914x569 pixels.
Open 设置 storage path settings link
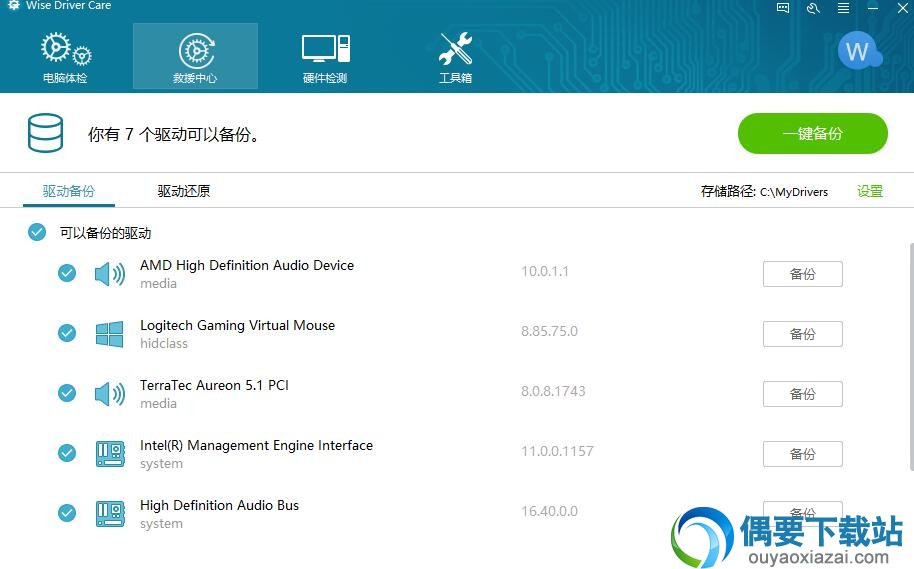coord(870,191)
